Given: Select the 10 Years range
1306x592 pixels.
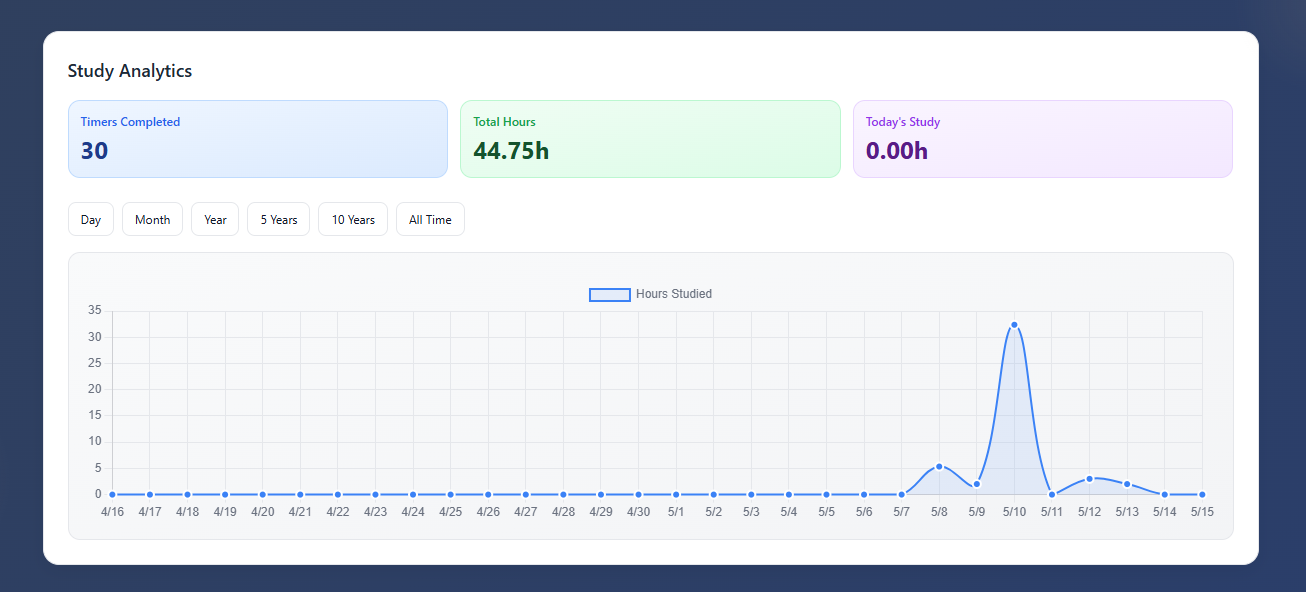Looking at the screenshot, I should coord(353,219).
